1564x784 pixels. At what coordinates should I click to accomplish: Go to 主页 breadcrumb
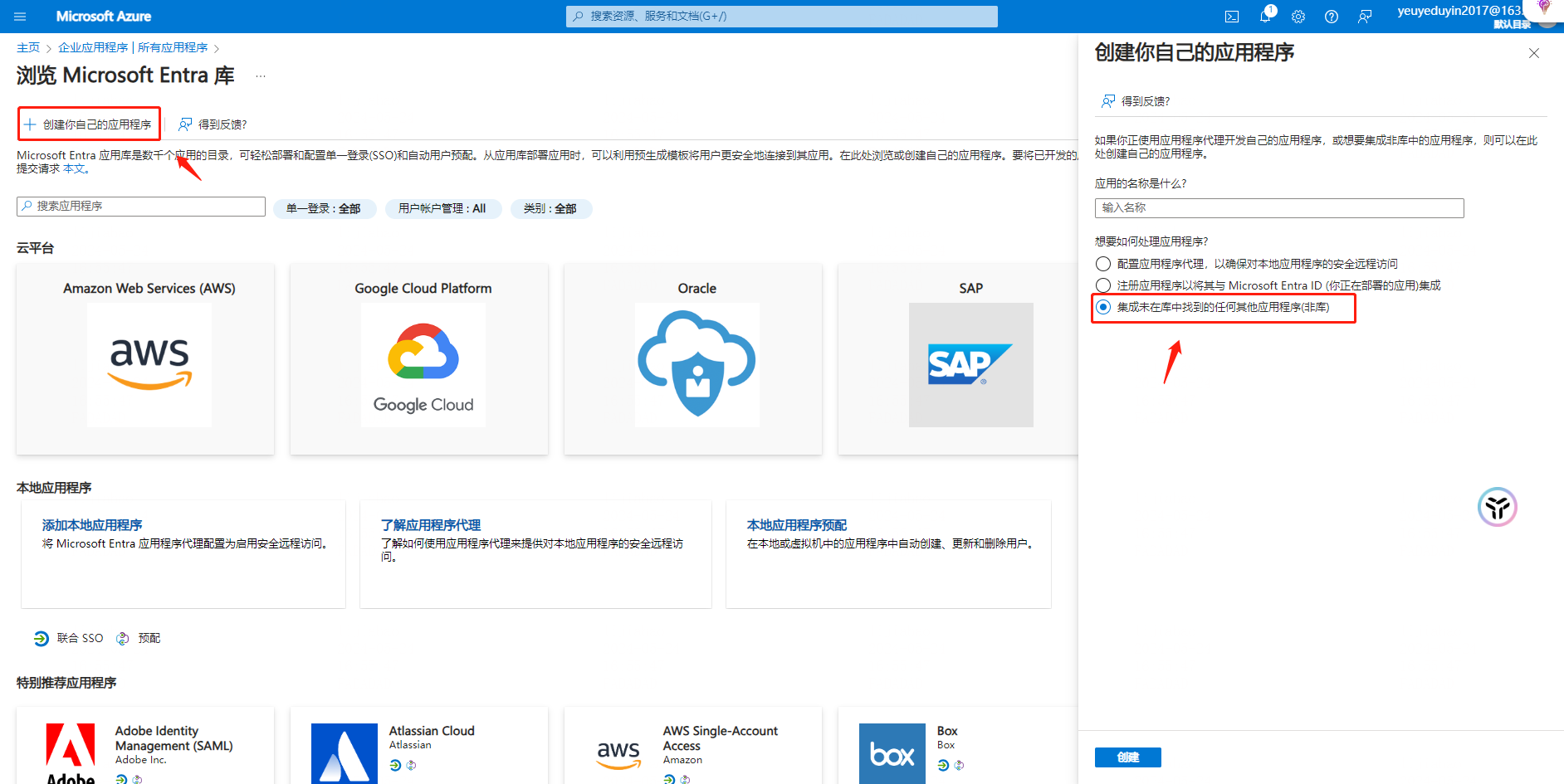[x=28, y=48]
